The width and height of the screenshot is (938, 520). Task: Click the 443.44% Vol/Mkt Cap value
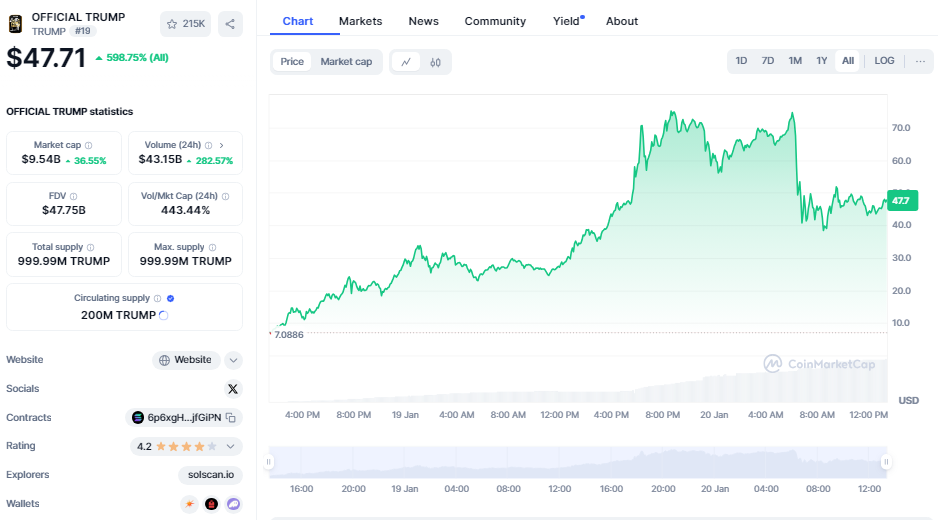click(x=185, y=211)
